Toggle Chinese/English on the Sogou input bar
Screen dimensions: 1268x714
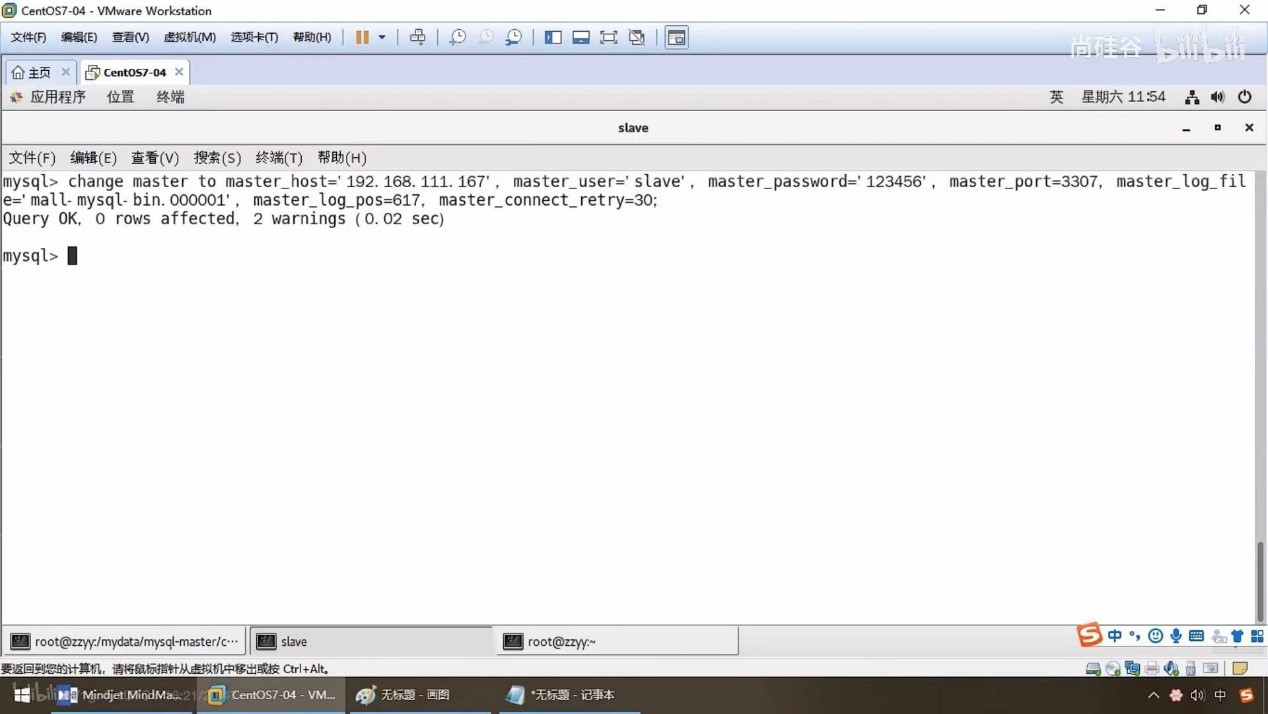click(x=1115, y=635)
